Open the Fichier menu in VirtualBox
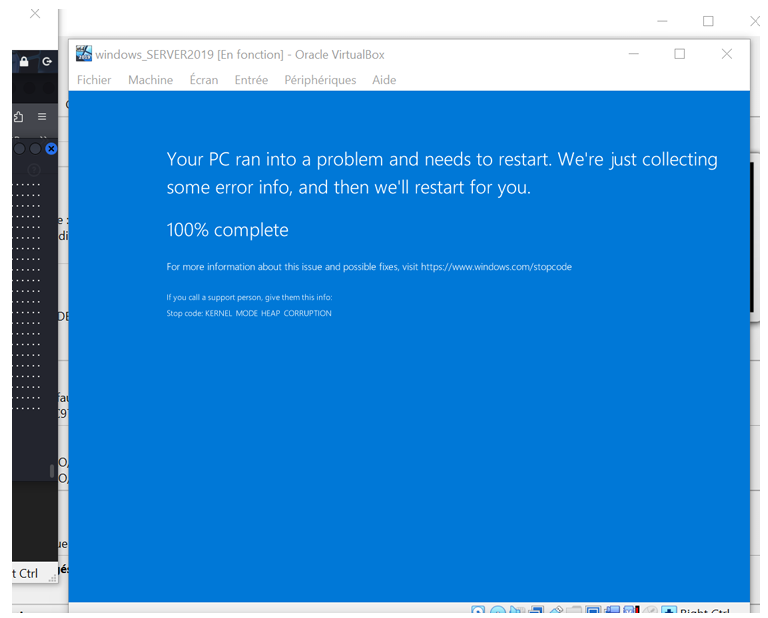The height and width of the screenshot is (618, 768). click(94, 80)
